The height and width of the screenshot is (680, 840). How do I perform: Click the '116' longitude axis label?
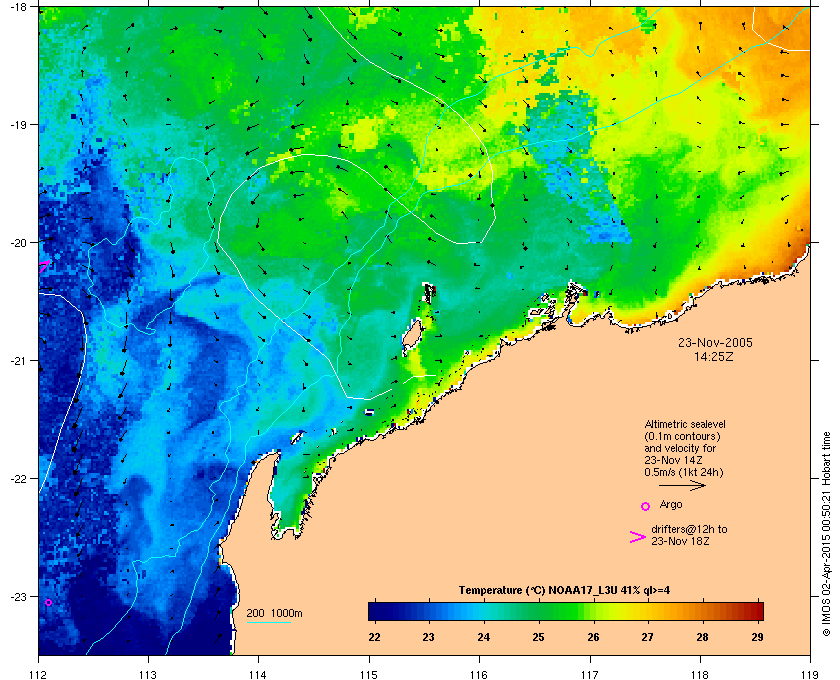pos(479,674)
